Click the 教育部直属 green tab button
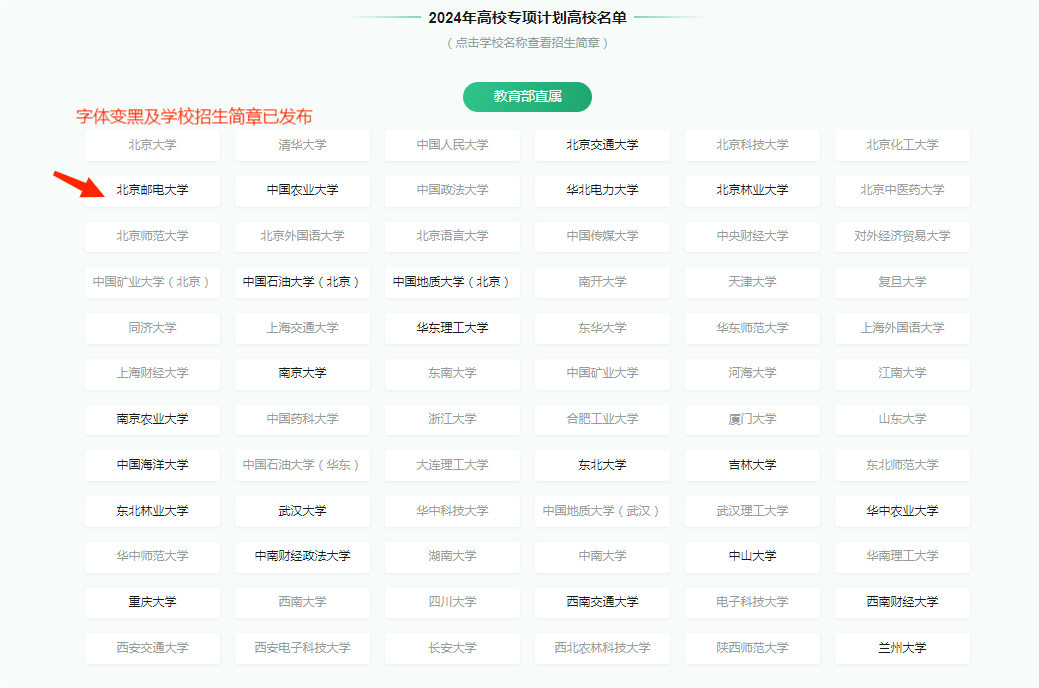This screenshot has height=688, width=1039. 527,97
